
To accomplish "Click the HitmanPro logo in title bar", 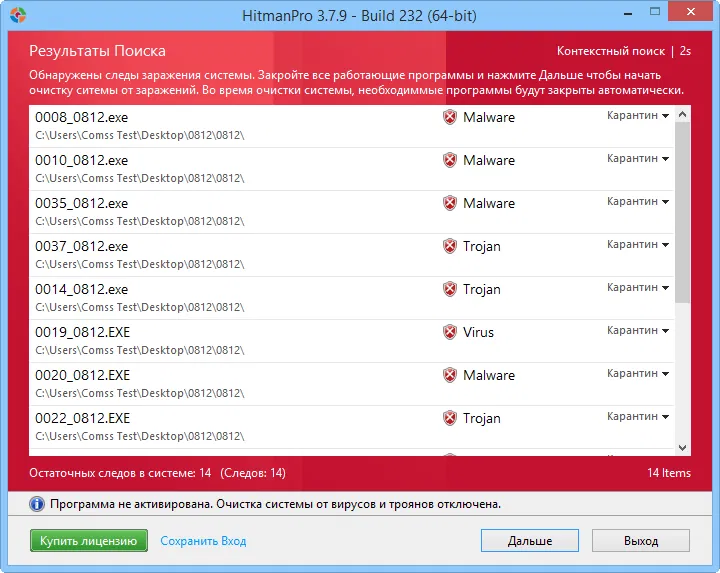I will click(18, 15).
